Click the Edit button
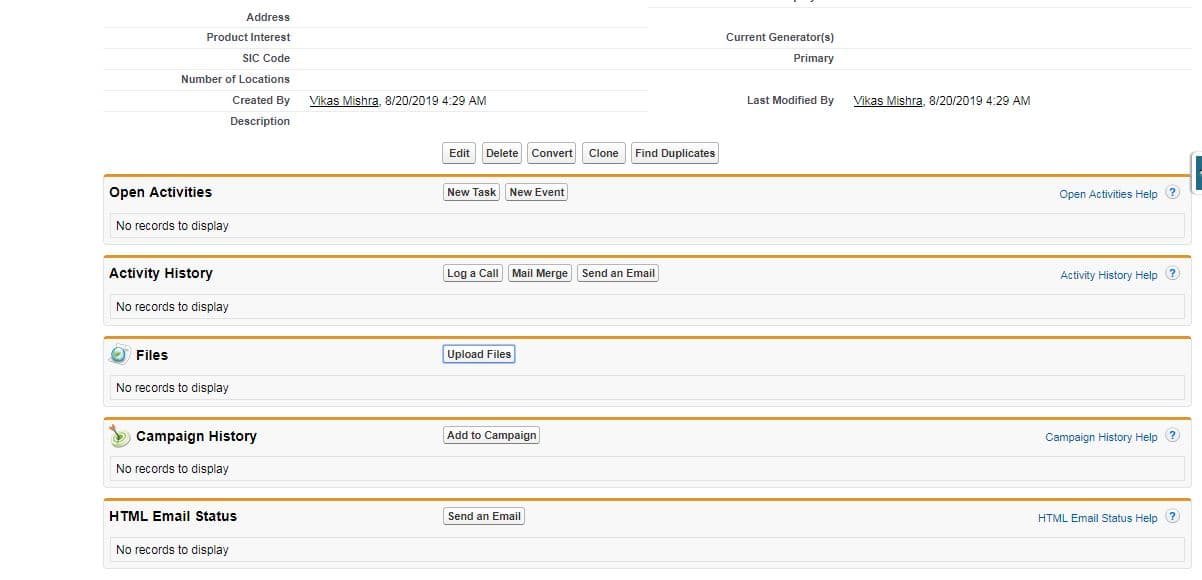 (459, 153)
